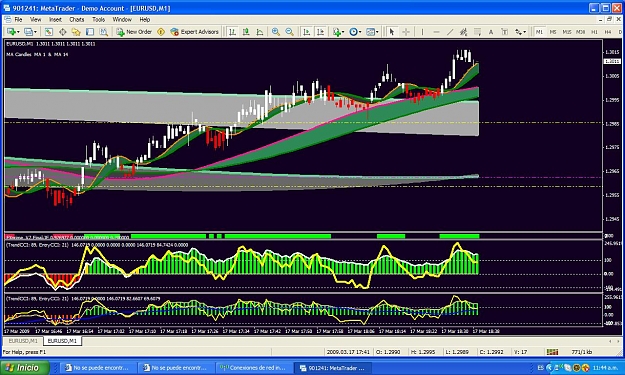Select the M30 timeframe button
Viewport: 625px width, 375px height.
580,32
